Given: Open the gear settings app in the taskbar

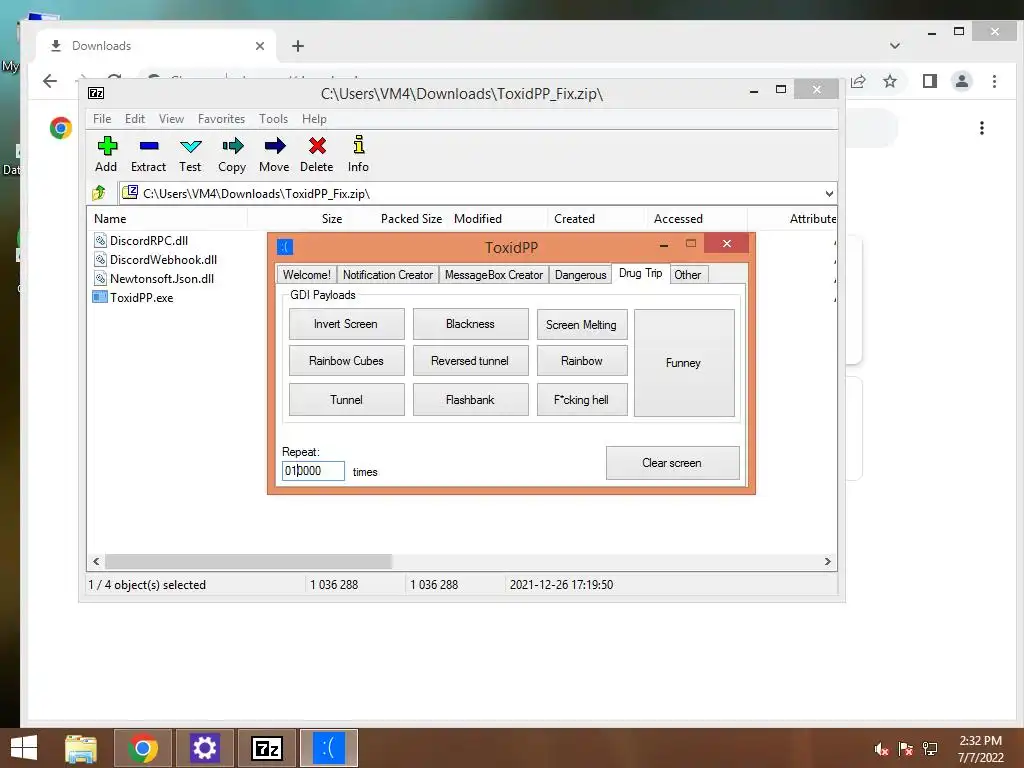Looking at the screenshot, I should click(x=204, y=748).
